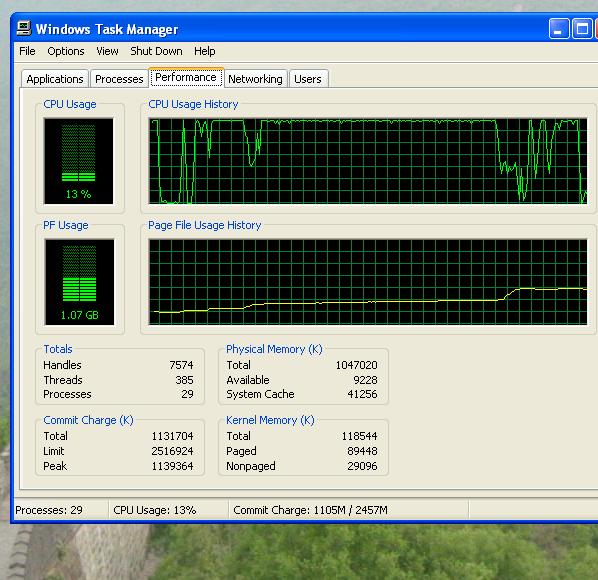Click the CPU Usage 13 % meter
The image size is (598, 580).
pyautogui.click(x=79, y=161)
